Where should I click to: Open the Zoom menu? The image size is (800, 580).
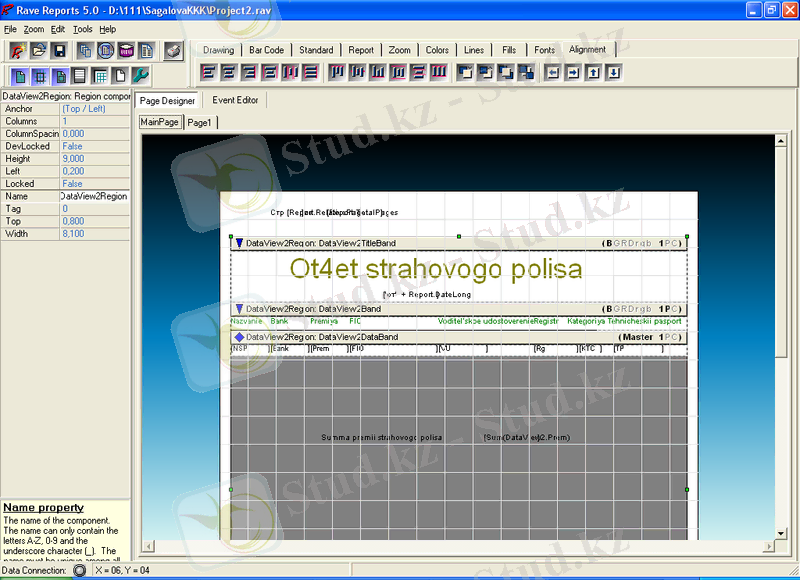[x=34, y=29]
